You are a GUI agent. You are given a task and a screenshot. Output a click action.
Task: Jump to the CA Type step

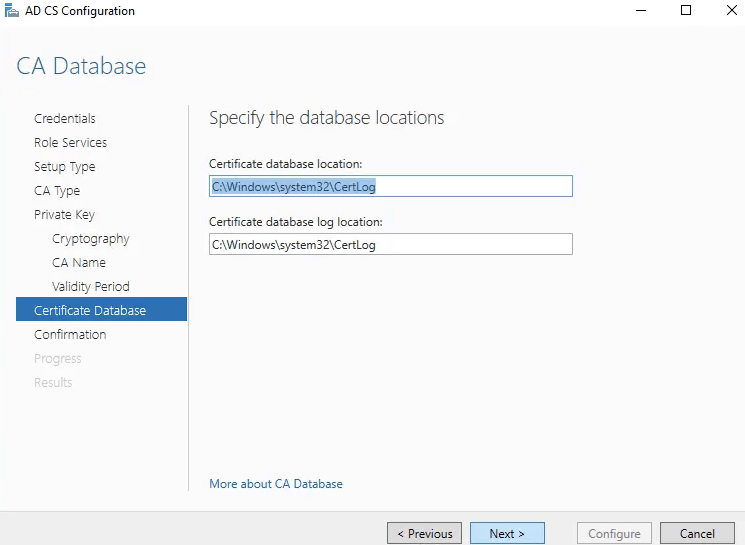coord(57,191)
